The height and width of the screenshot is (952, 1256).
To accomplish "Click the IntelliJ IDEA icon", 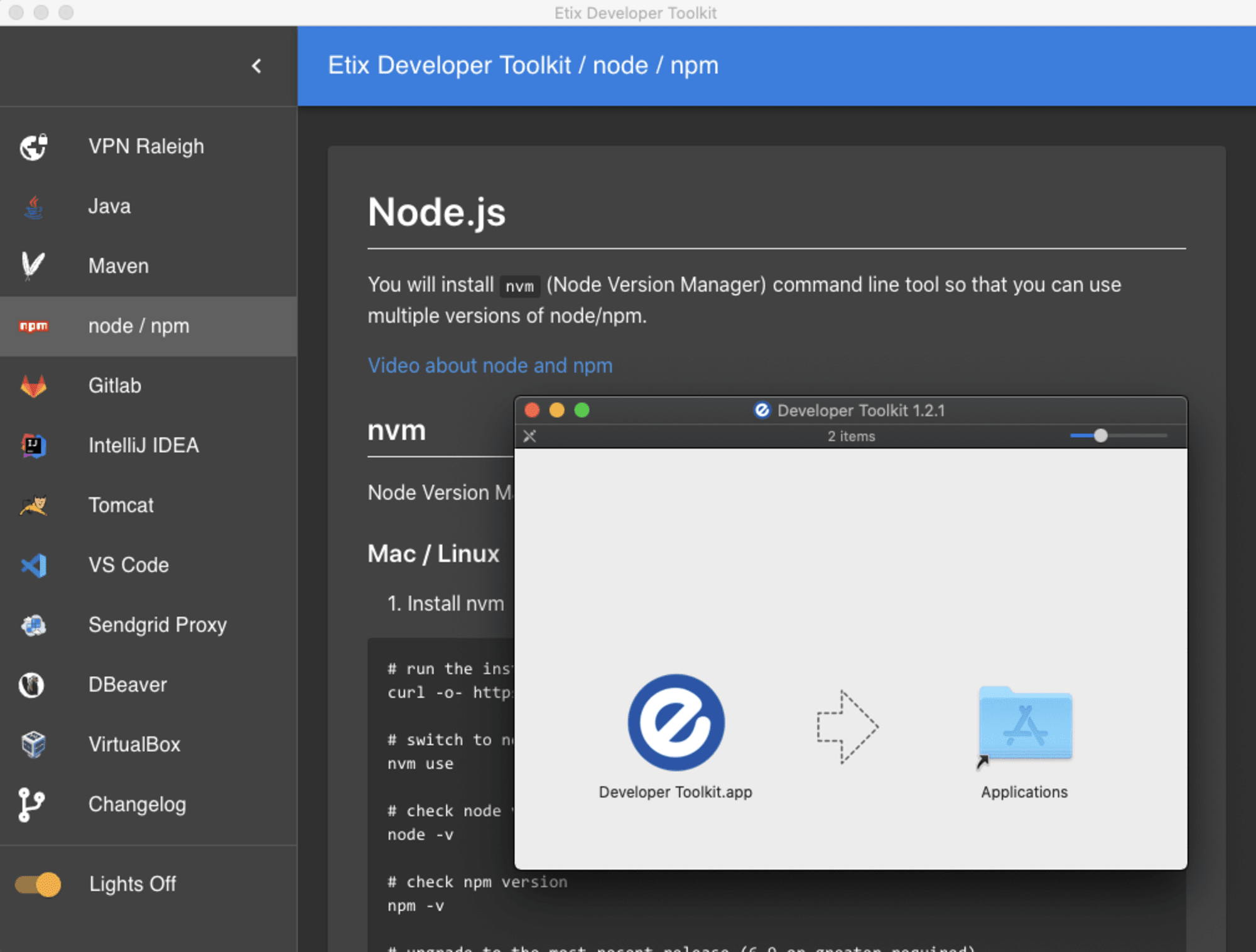I will click(x=33, y=445).
